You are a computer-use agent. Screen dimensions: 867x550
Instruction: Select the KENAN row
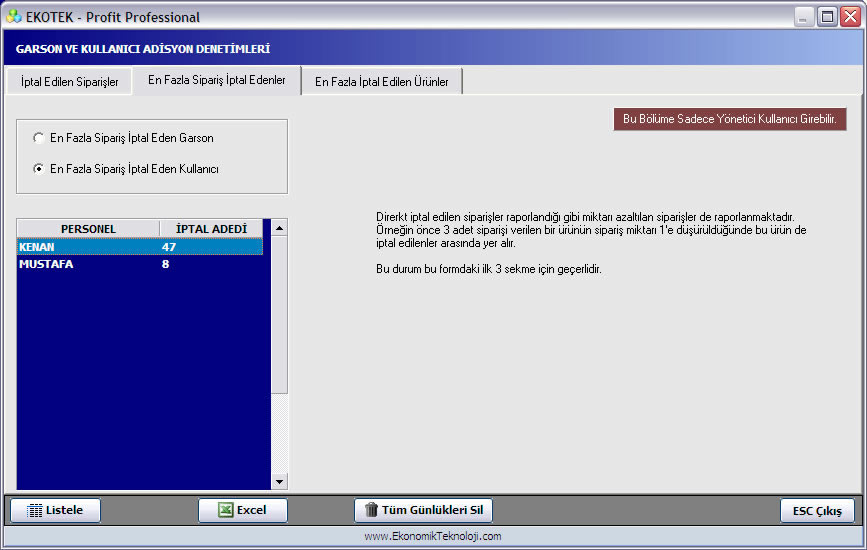[140, 247]
